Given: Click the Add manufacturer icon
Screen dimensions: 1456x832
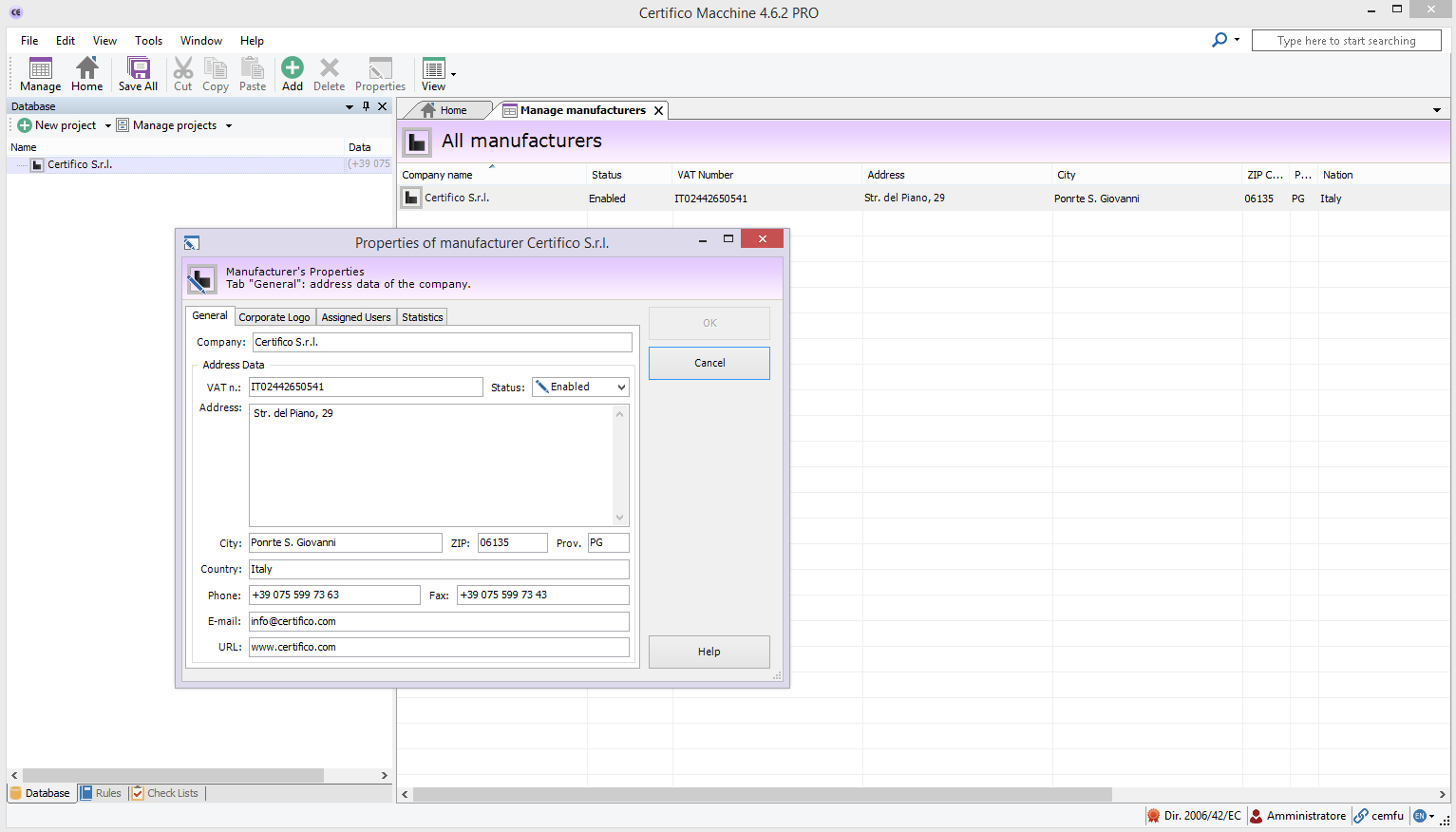Looking at the screenshot, I should coord(293,68).
